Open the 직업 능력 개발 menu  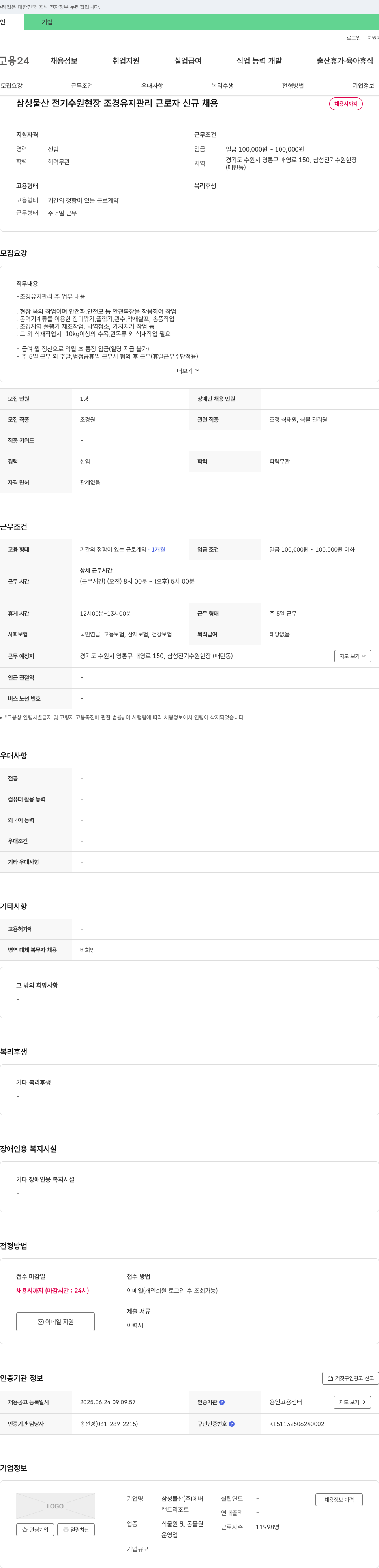tap(259, 61)
